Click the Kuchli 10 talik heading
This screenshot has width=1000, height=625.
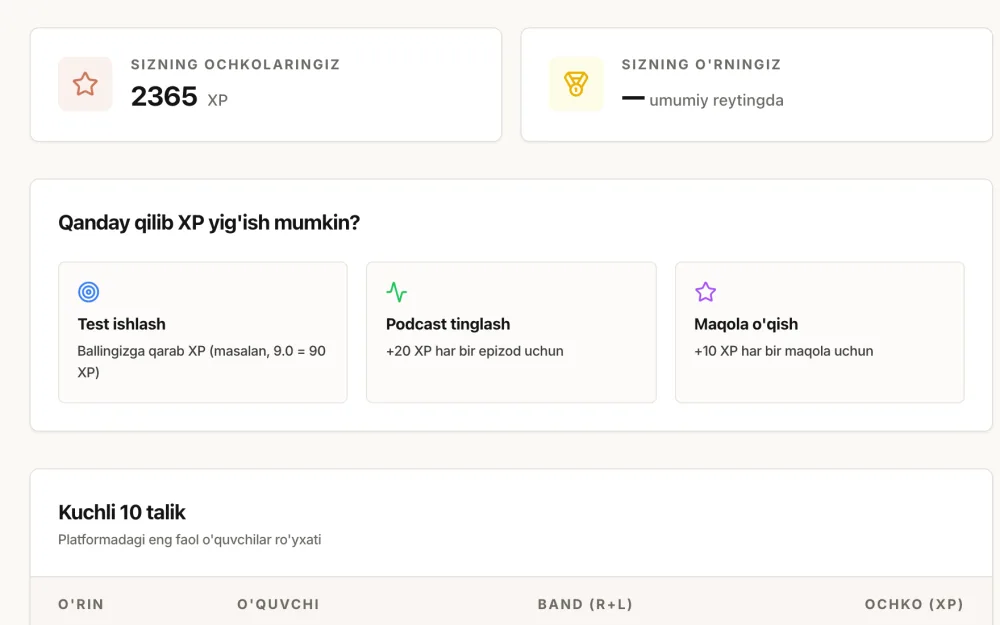pyautogui.click(x=121, y=512)
